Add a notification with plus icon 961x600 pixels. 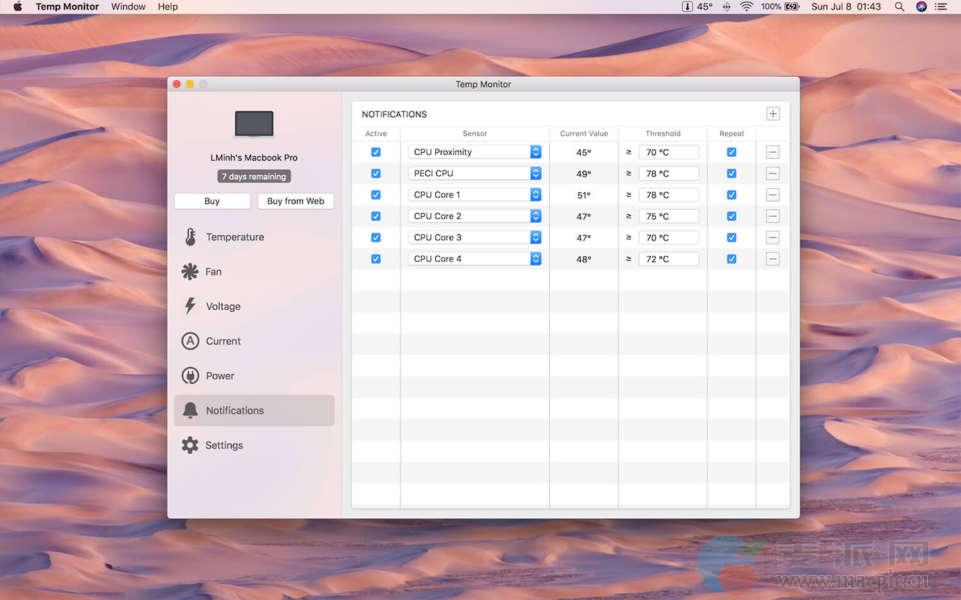point(773,114)
